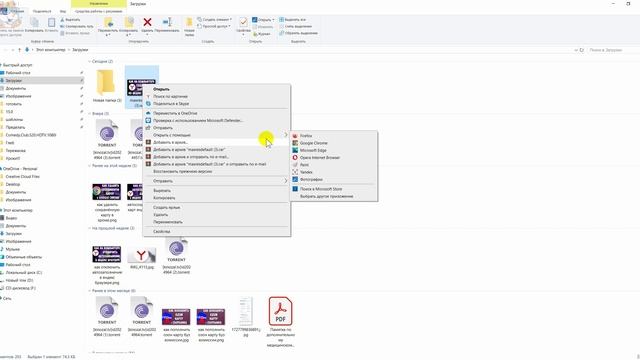Image resolution: width=640 pixels, height=360 pixels.
Task: Choose Переместить в OneDrive entry
Action: [175, 113]
